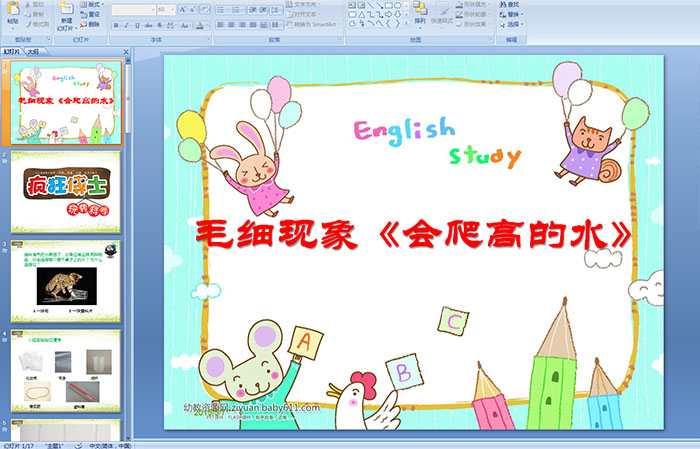Select the Line shape in gallery
This screenshot has height=449, width=700.
point(370,5)
